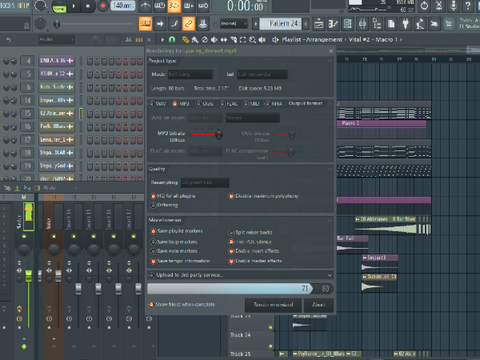Toggle Save playlist markers option
The image size is (480, 360).
(x=153, y=231)
